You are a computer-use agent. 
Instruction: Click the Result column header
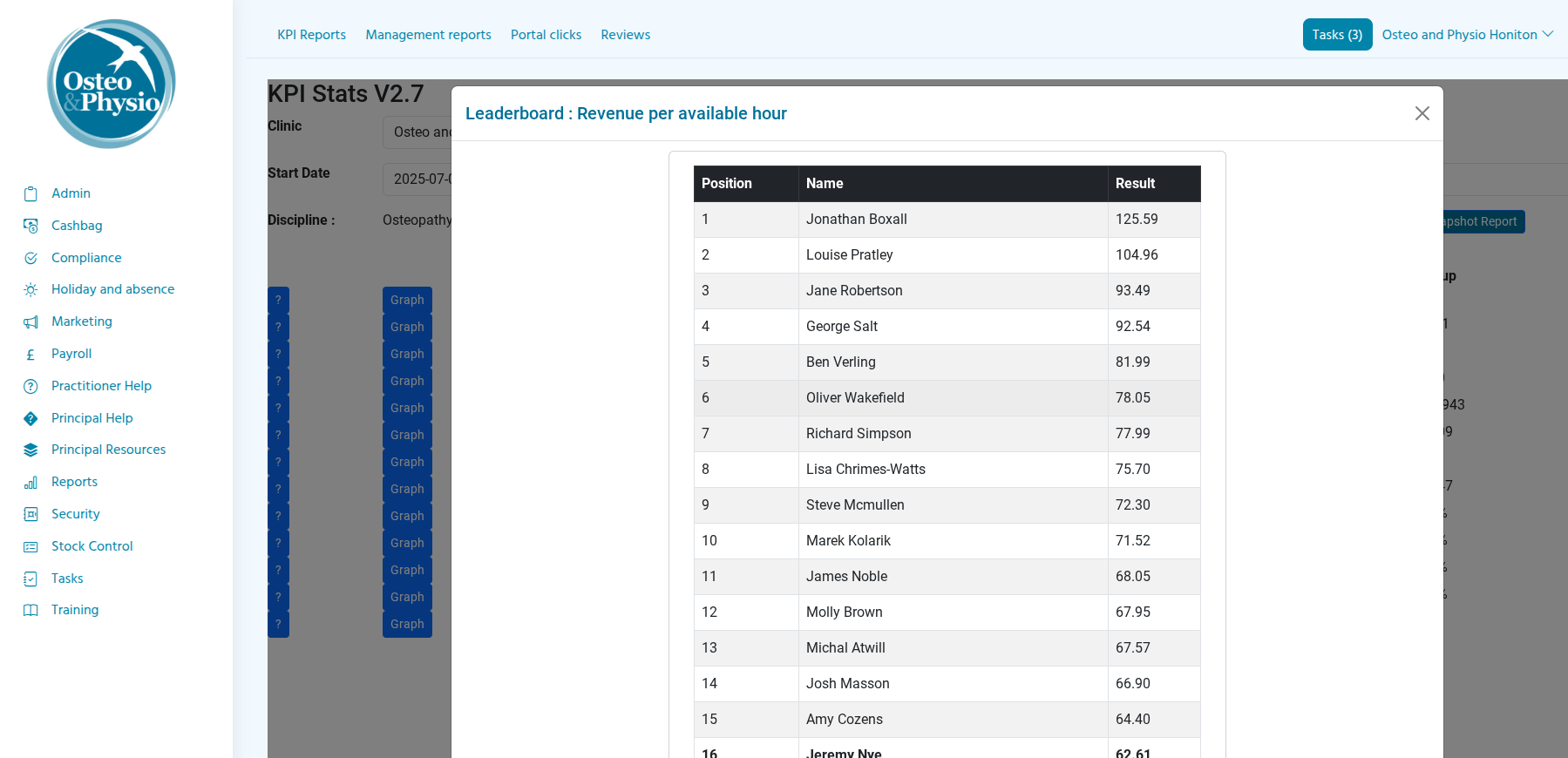pos(1135,184)
